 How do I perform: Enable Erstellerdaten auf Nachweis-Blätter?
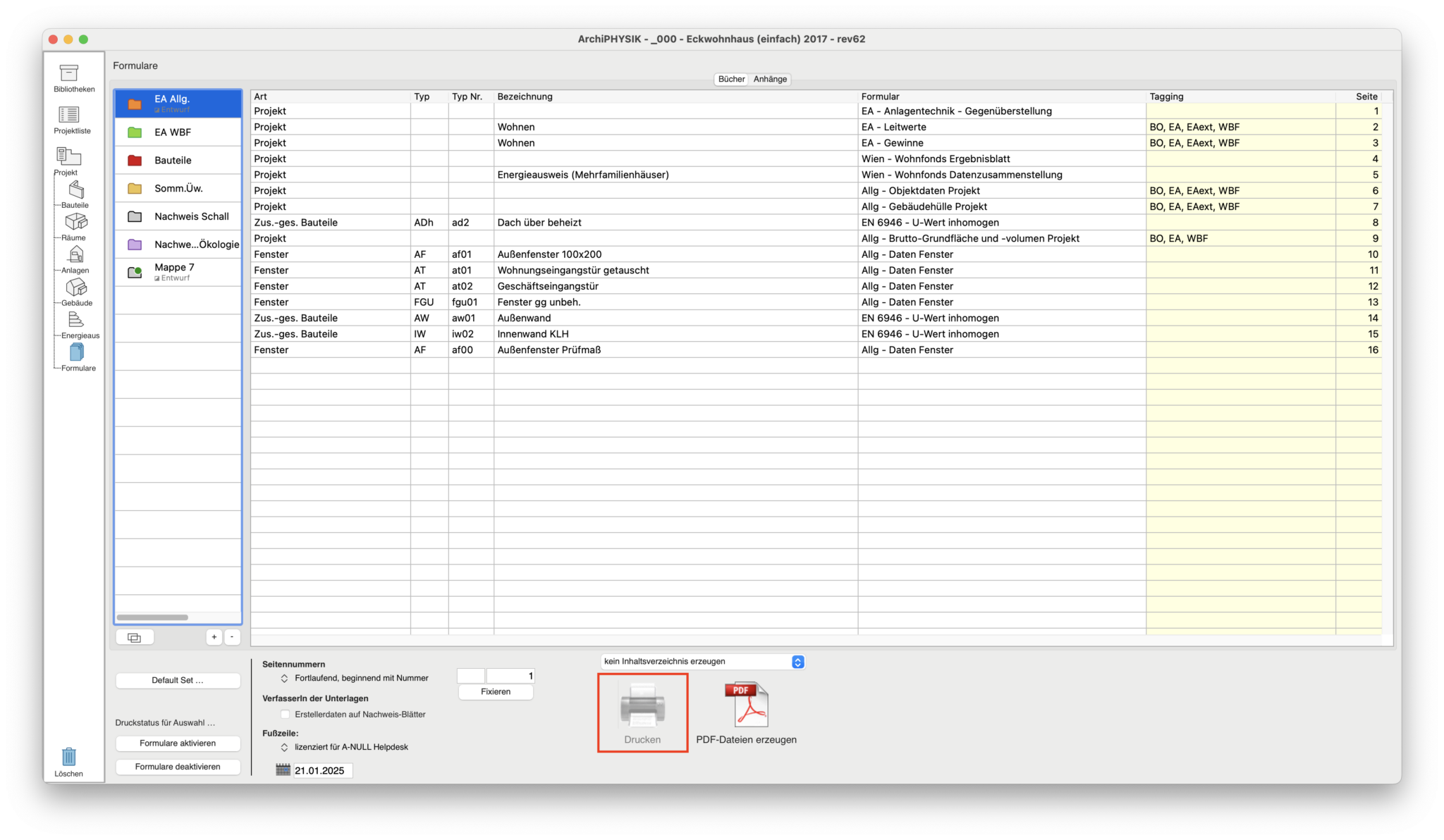(285, 714)
